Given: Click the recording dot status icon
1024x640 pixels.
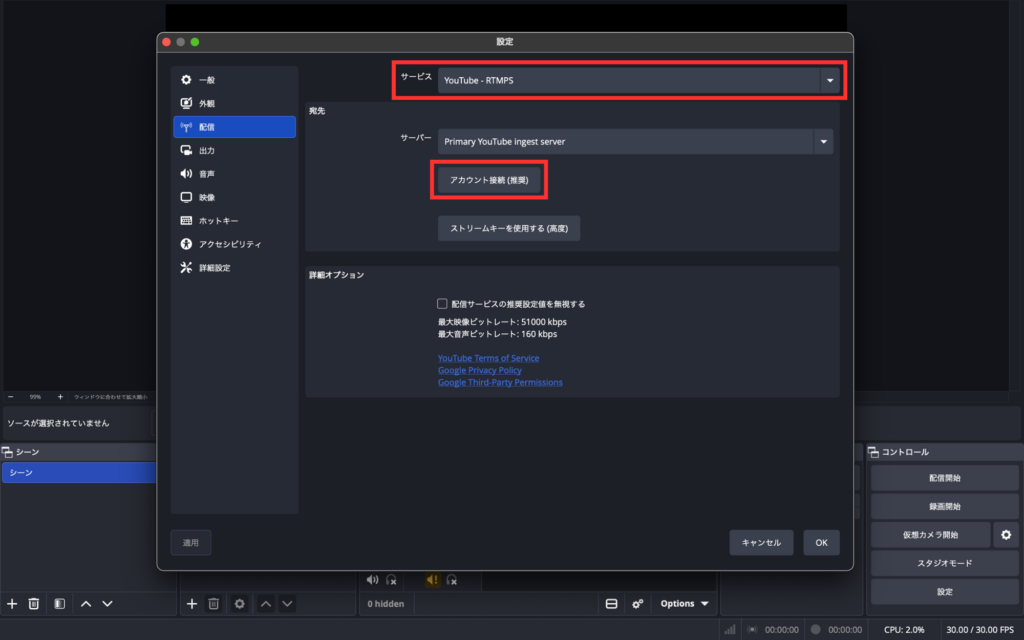Looking at the screenshot, I should click(x=815, y=630).
